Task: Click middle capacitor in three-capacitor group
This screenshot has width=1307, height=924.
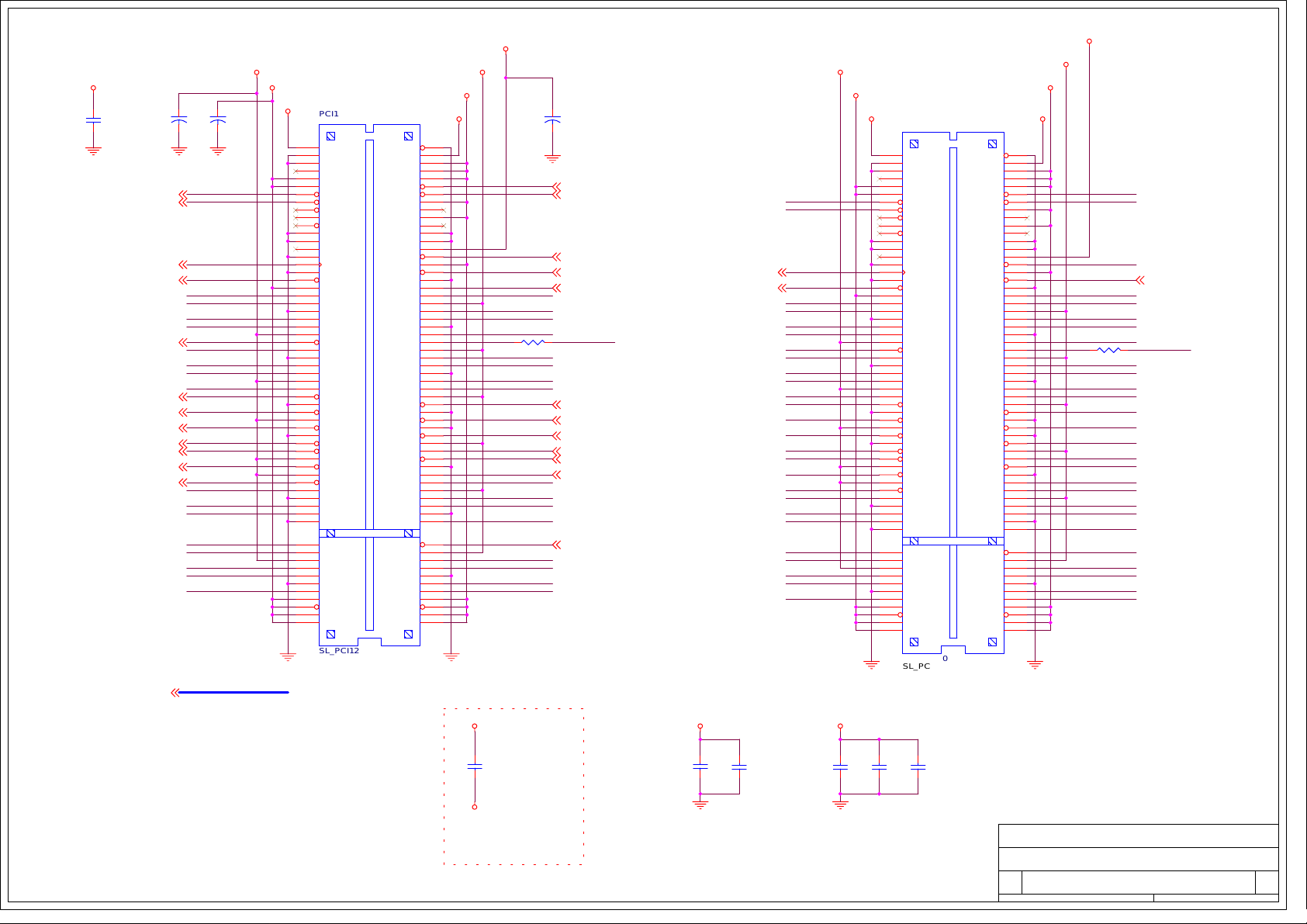Action: point(879,767)
